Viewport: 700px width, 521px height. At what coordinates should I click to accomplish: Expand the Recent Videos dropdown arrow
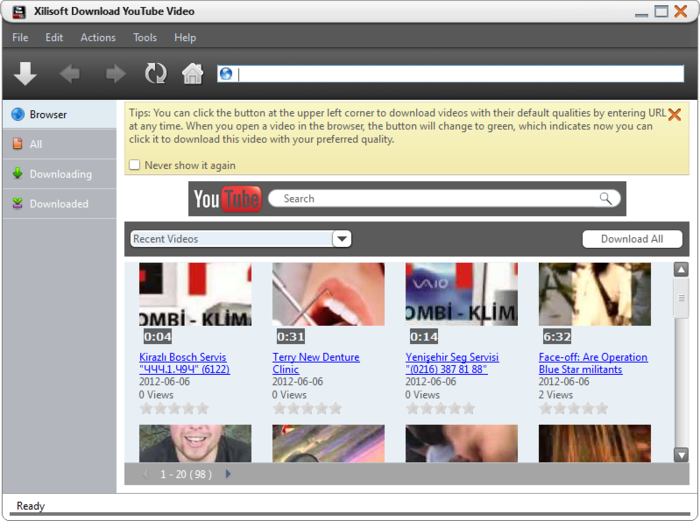pyautogui.click(x=342, y=239)
